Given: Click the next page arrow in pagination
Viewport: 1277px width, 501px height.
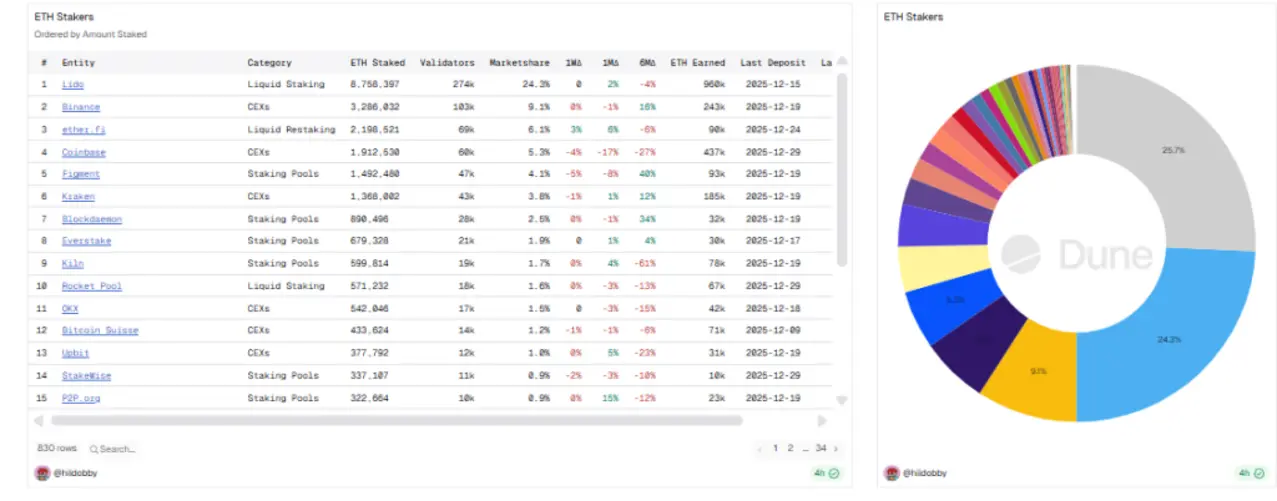Looking at the screenshot, I should tap(835, 449).
